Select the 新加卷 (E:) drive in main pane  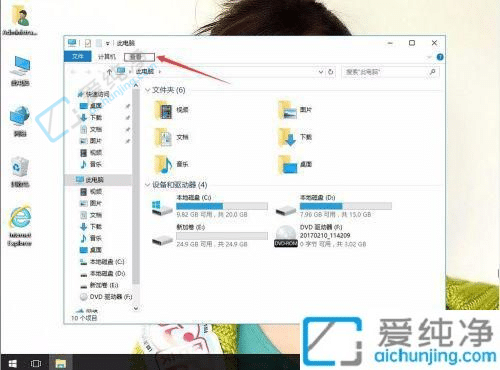click(210, 236)
